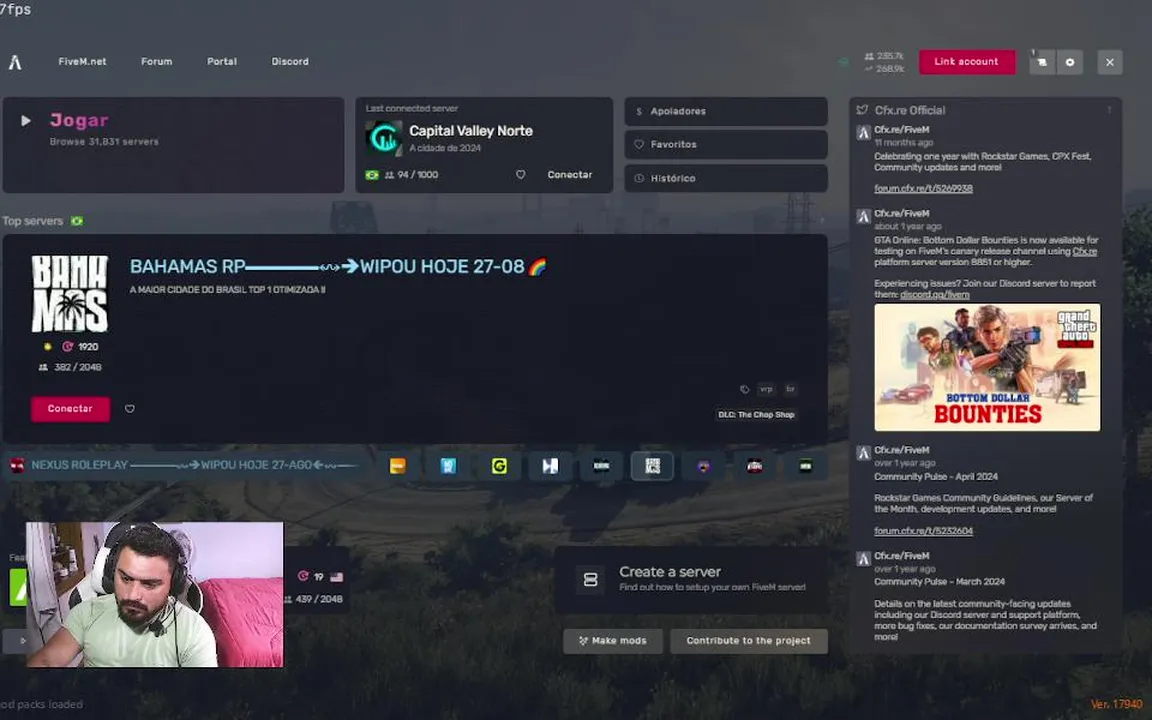Connect to Capital Valley Norte
The image size is (1152, 720).
click(569, 175)
